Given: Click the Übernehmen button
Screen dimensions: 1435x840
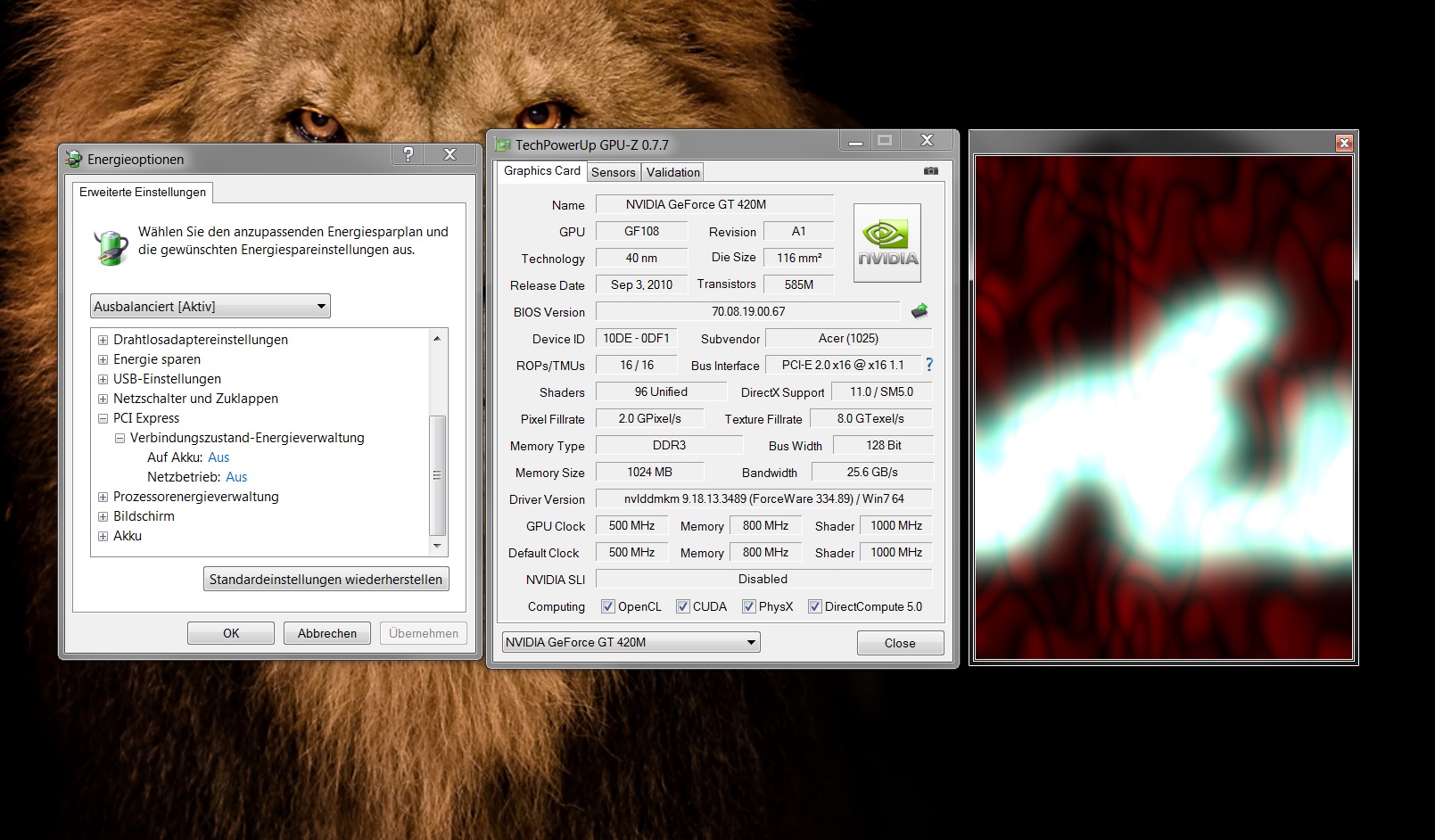Looking at the screenshot, I should click(x=424, y=633).
